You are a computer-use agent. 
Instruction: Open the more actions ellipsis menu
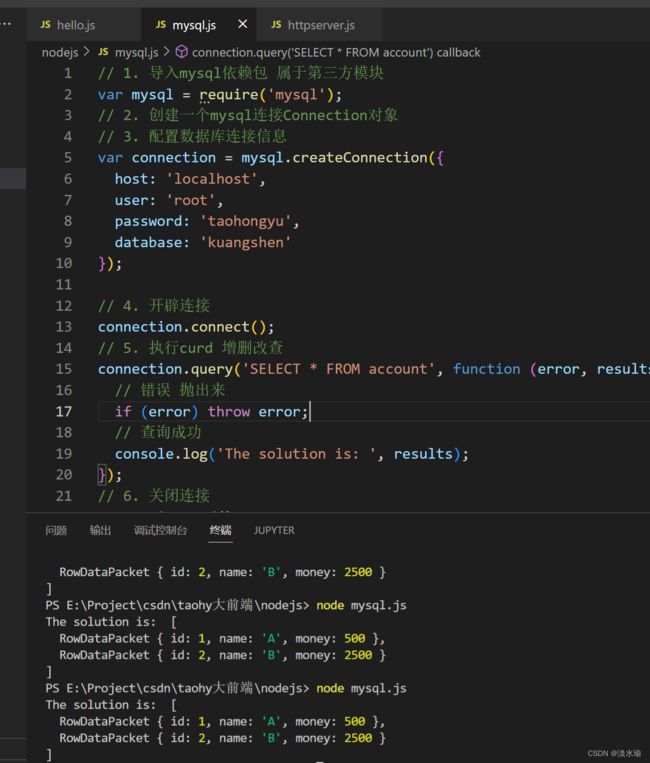(x=6, y=23)
